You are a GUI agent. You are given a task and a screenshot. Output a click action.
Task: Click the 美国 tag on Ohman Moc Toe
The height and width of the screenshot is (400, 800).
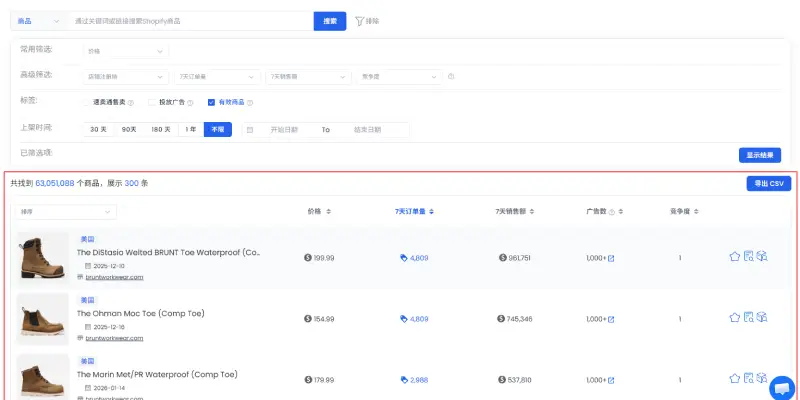click(x=88, y=300)
